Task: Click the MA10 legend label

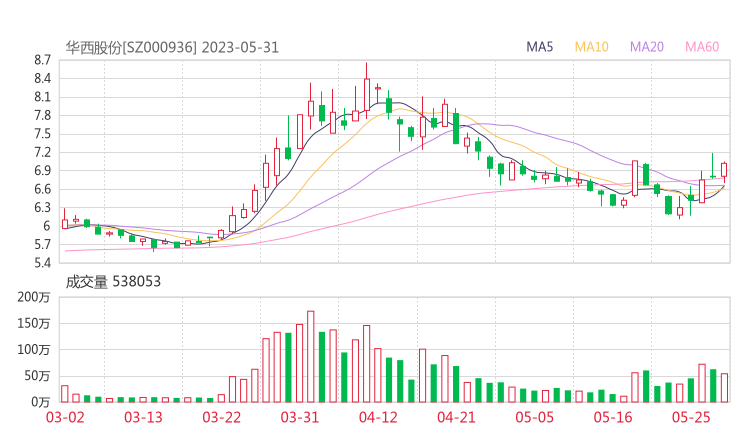Action: [x=591, y=47]
